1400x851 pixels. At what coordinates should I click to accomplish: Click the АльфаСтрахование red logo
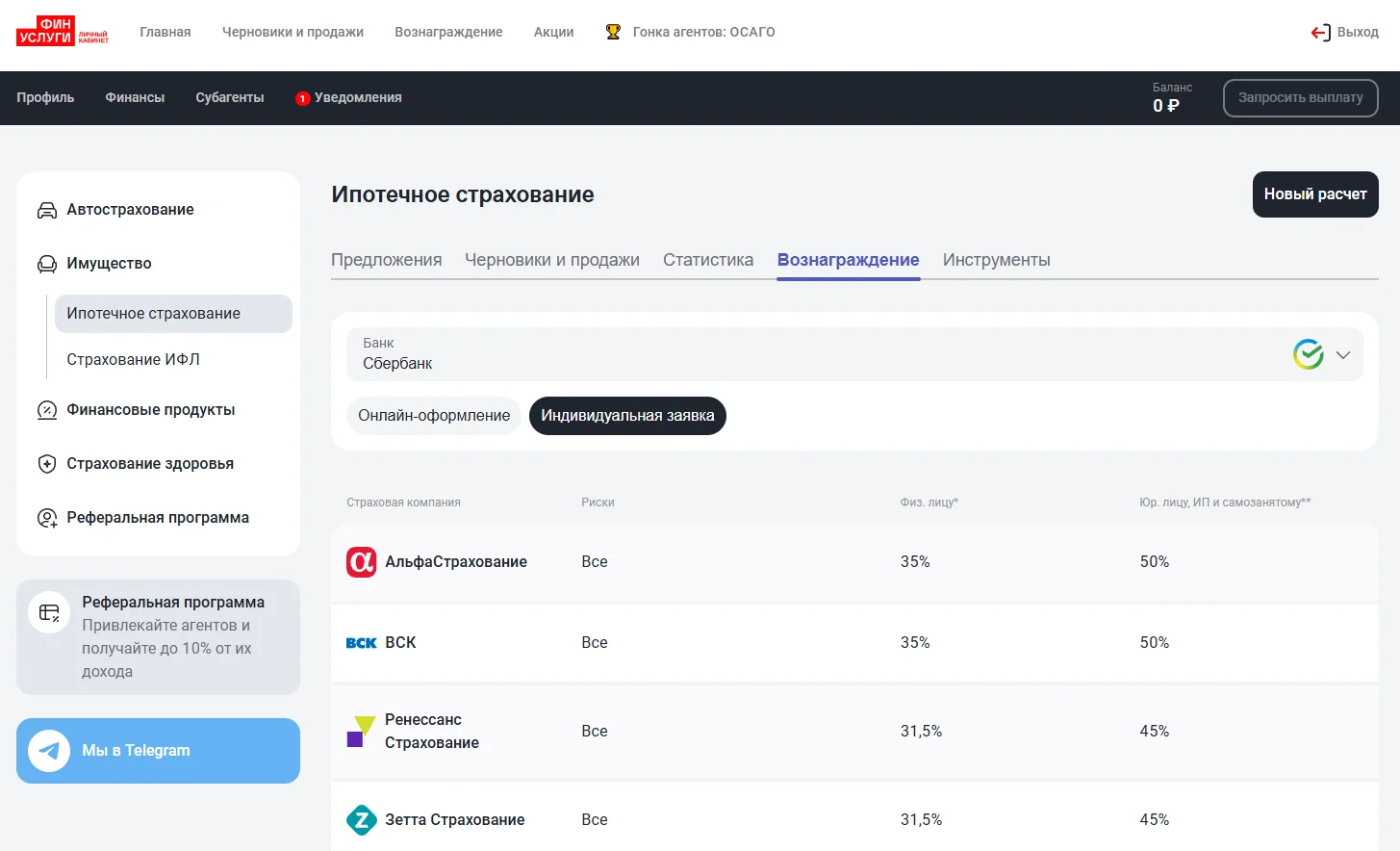362,561
